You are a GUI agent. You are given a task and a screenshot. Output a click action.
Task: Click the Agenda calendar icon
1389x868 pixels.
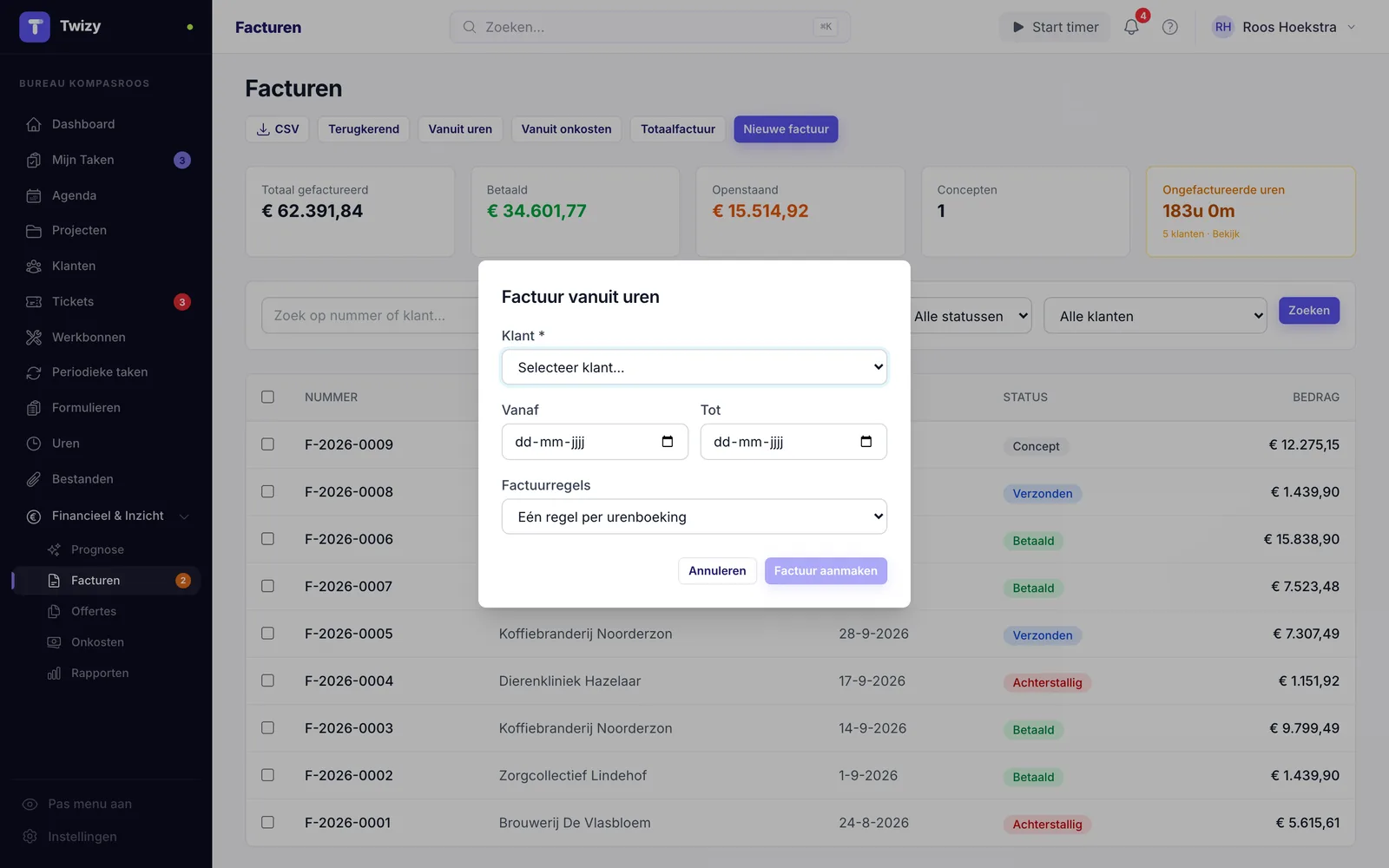34,195
